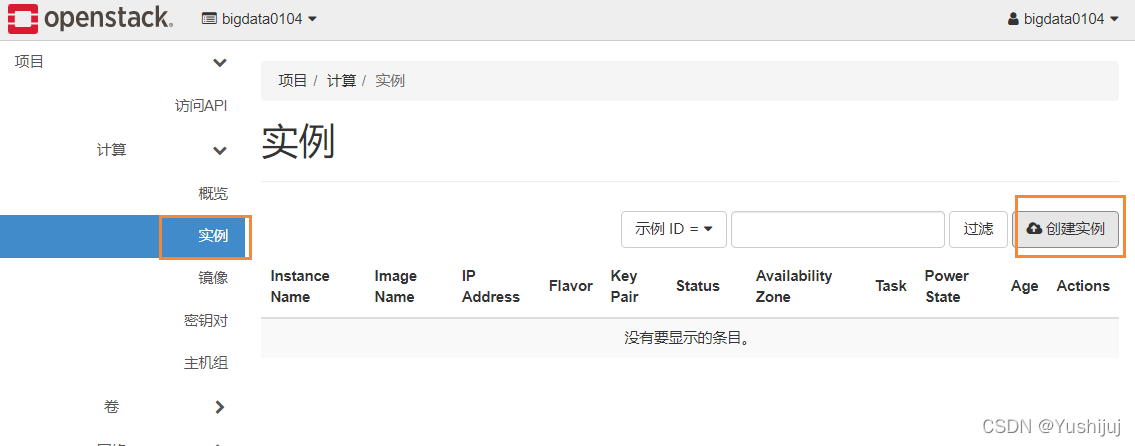1135x446 pixels.
Task: Click the Status column header
Action: (698, 286)
